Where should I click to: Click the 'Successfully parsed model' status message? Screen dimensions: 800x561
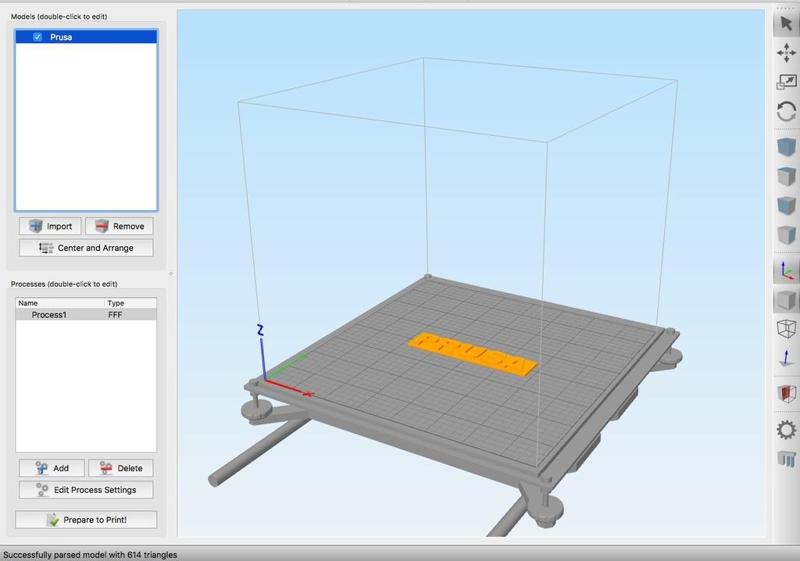click(x=90, y=554)
